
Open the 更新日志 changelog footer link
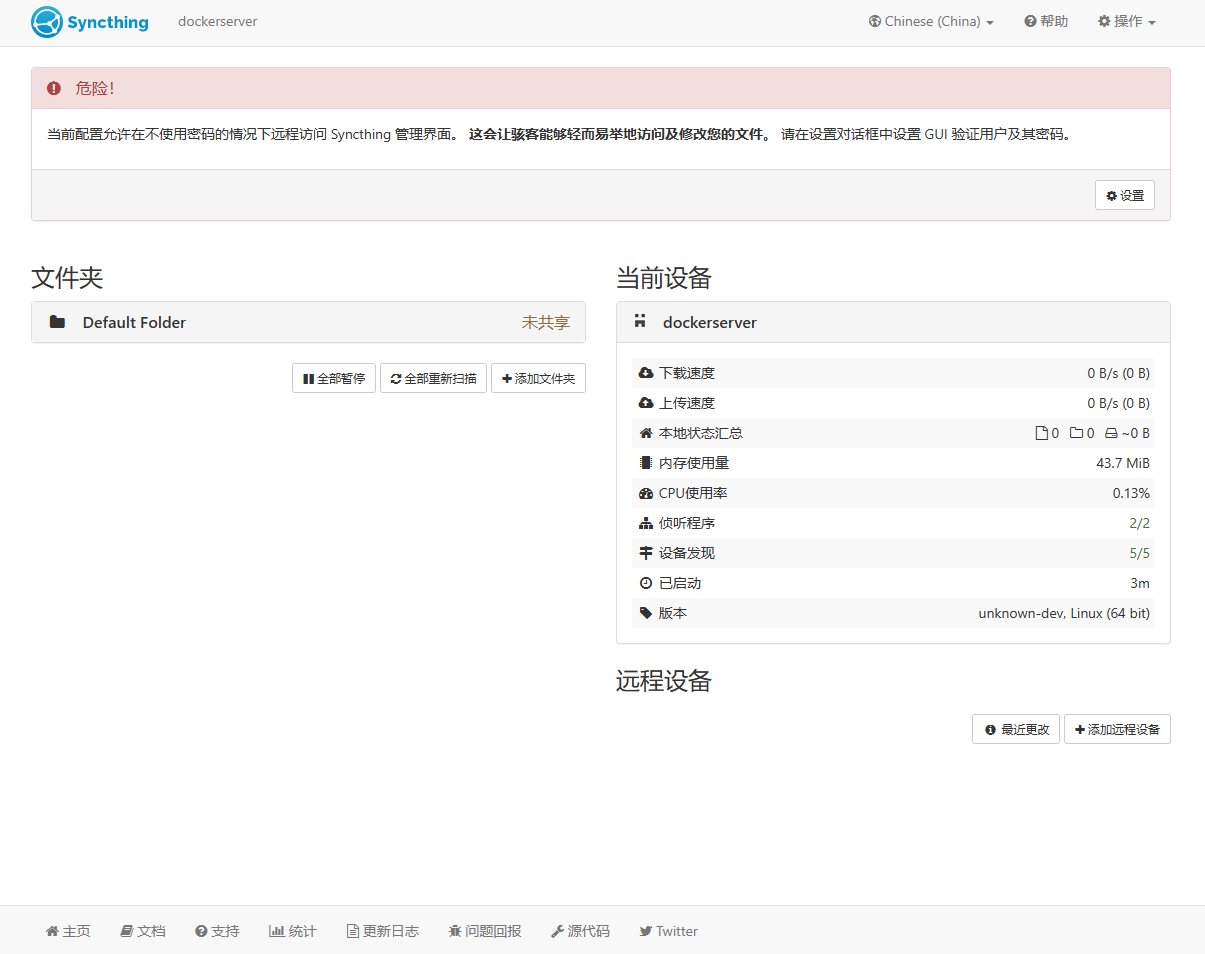382,931
